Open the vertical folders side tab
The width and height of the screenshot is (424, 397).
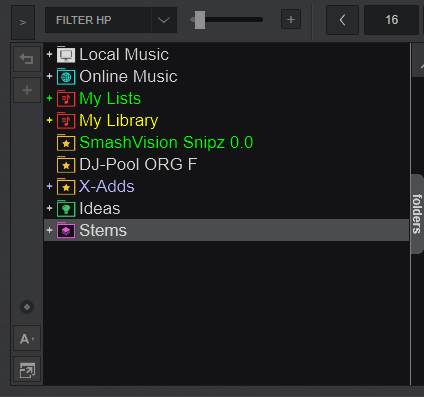click(417, 214)
